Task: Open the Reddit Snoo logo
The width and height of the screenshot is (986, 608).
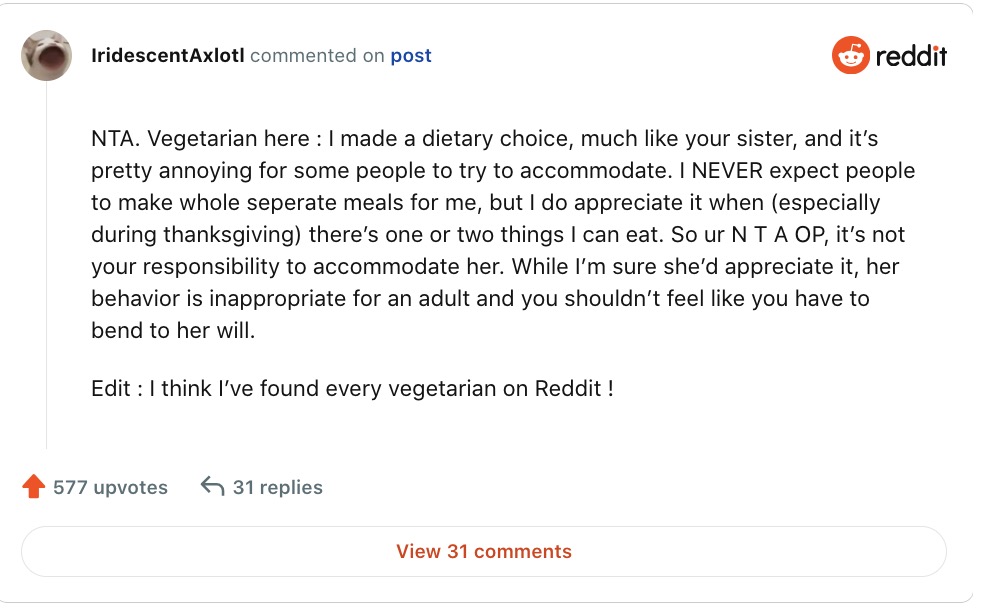Action: pyautogui.click(x=850, y=56)
